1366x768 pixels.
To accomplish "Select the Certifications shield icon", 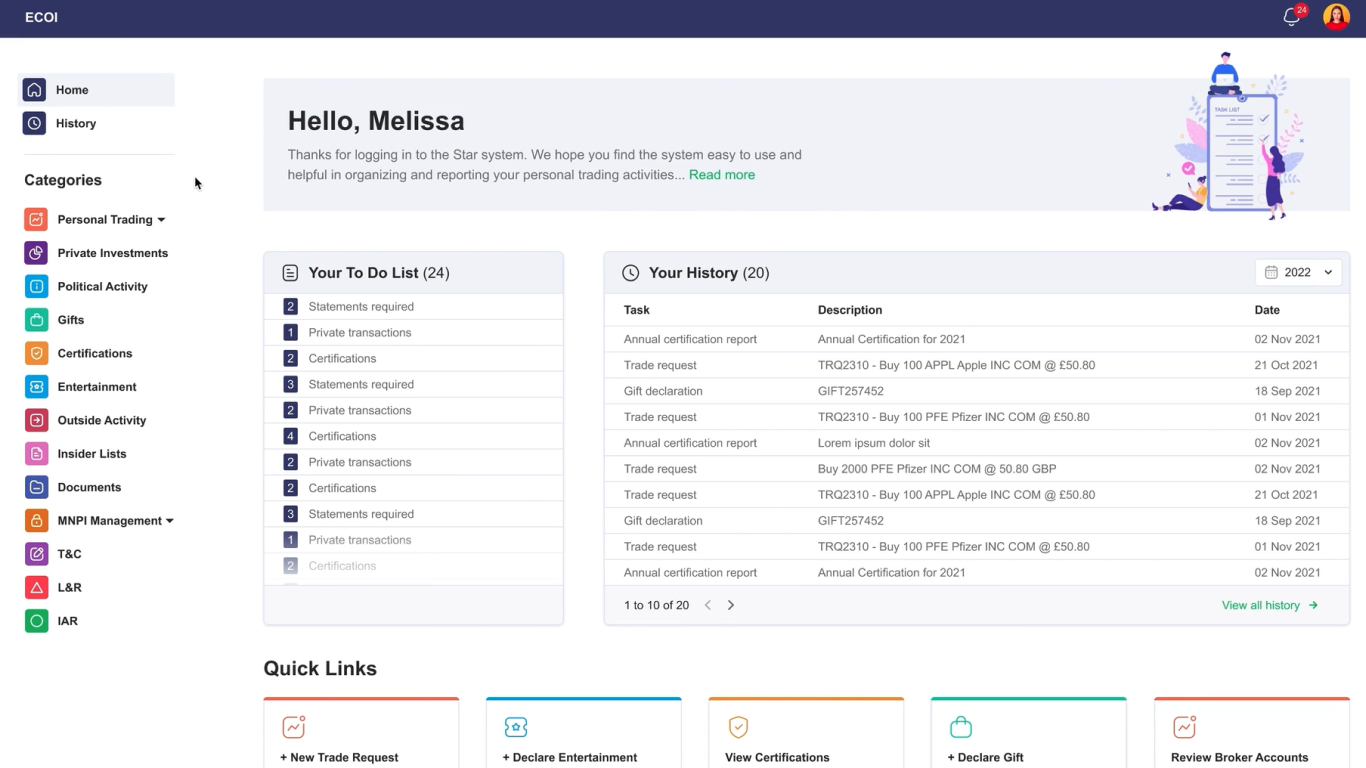I will (36, 353).
